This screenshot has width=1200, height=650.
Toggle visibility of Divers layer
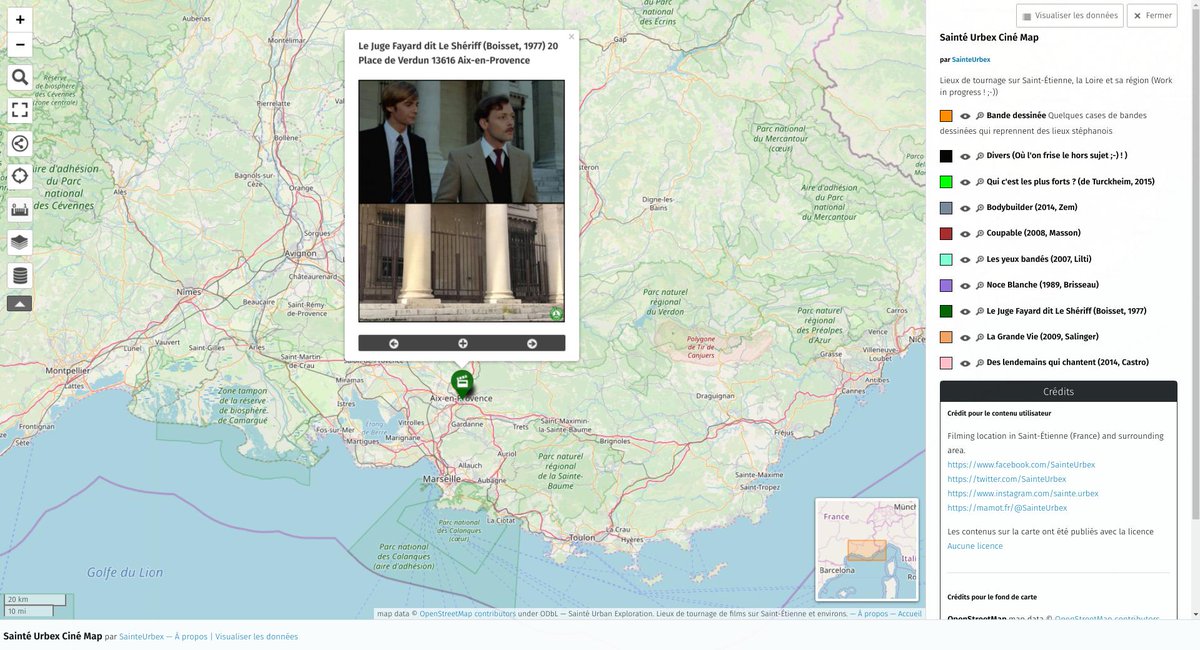965,156
